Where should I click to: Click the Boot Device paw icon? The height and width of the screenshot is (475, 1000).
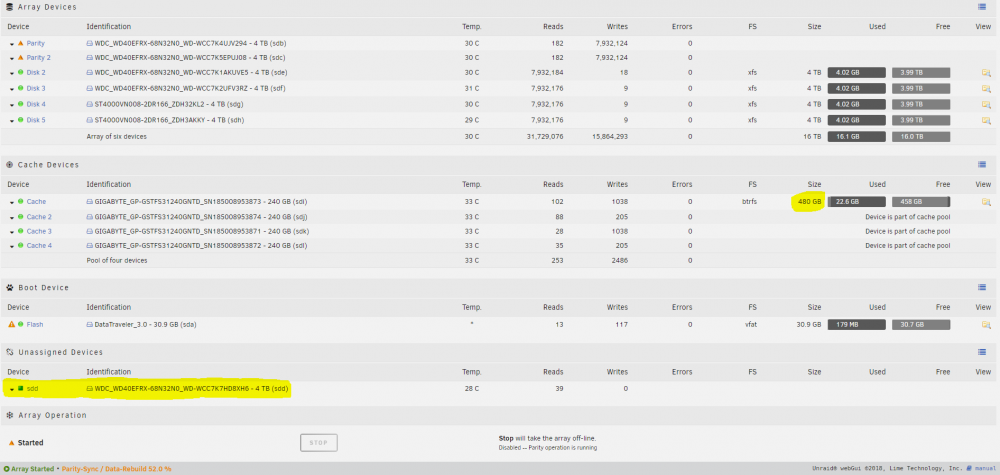(x=10, y=288)
